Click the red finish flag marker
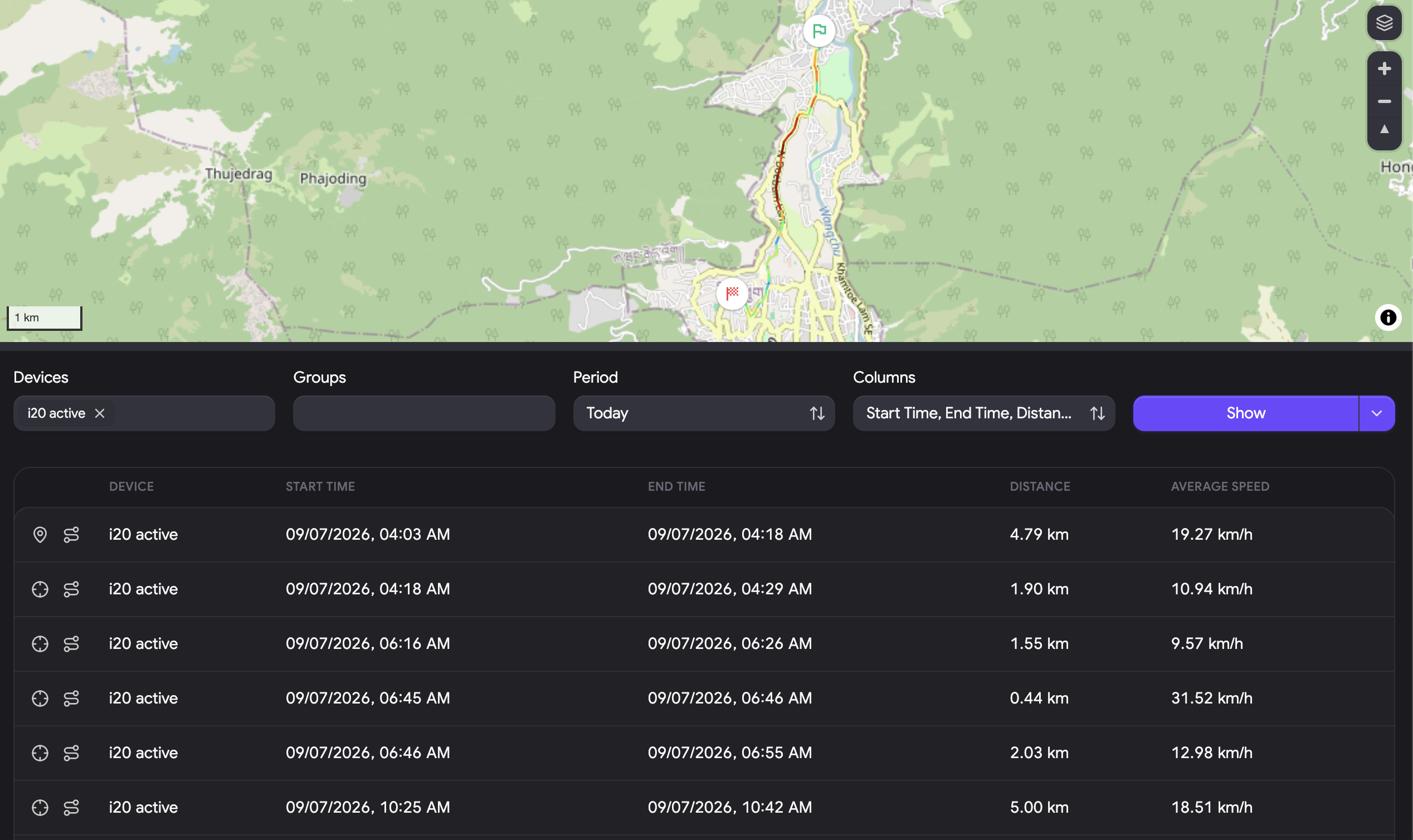Image resolution: width=1413 pixels, height=840 pixels. [732, 293]
